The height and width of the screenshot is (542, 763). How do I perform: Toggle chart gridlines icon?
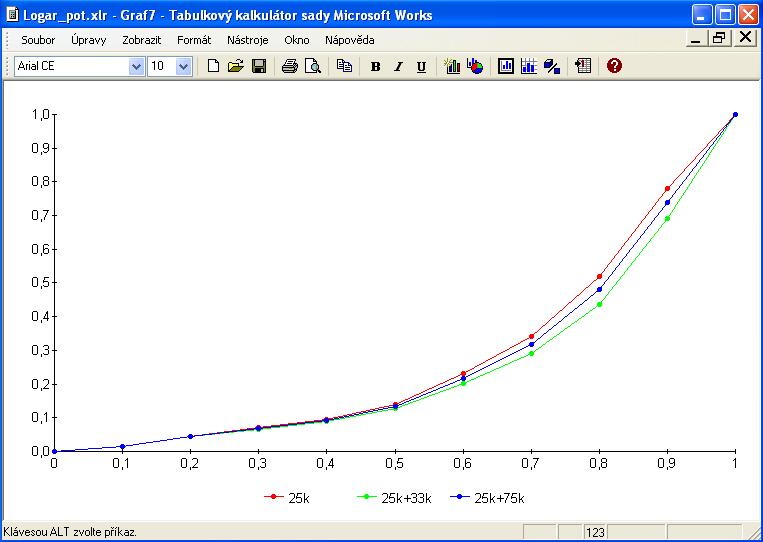pos(529,66)
